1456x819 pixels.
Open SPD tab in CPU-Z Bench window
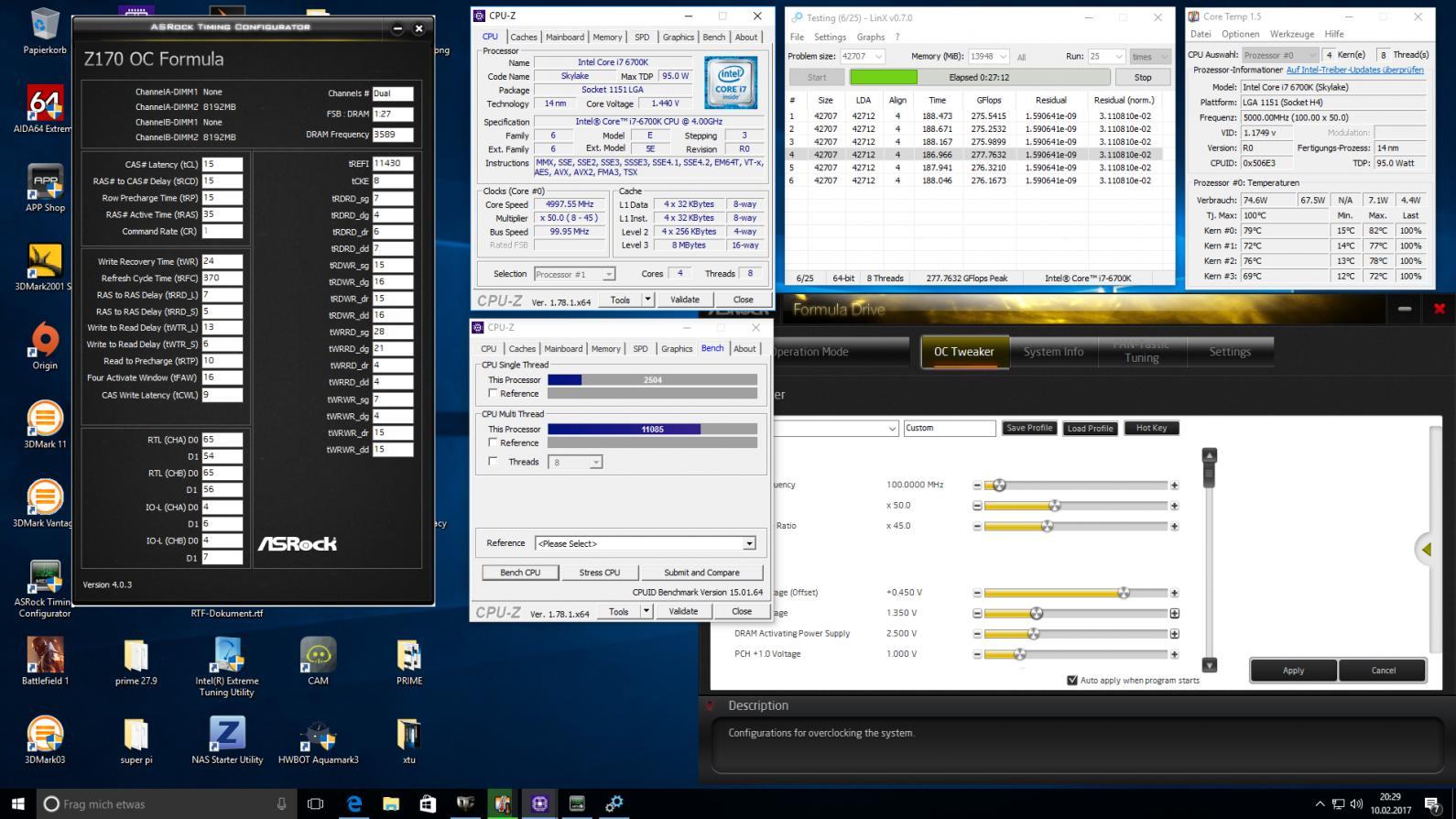[x=640, y=349]
